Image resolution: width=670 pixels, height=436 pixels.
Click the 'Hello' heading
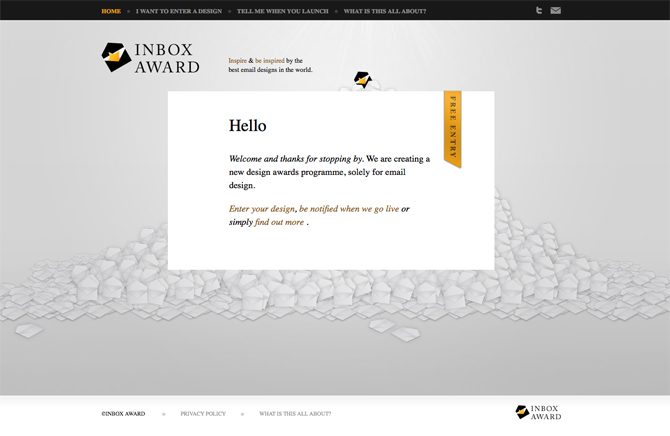(x=248, y=126)
